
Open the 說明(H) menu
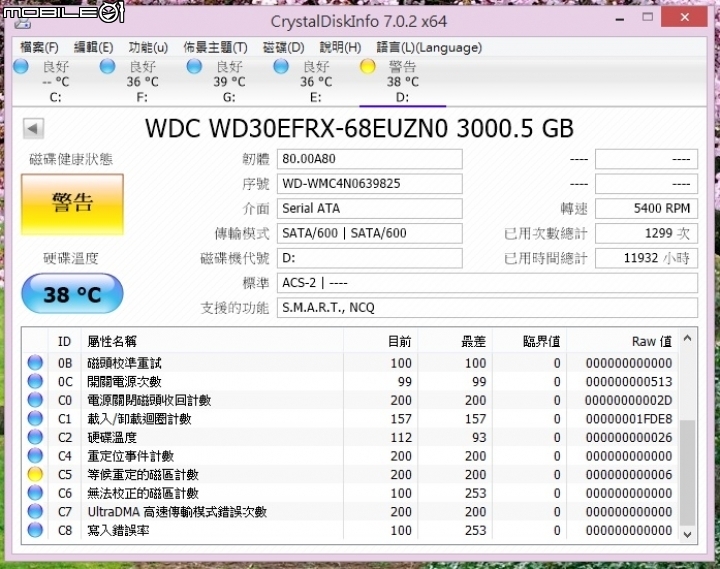(x=340, y=47)
